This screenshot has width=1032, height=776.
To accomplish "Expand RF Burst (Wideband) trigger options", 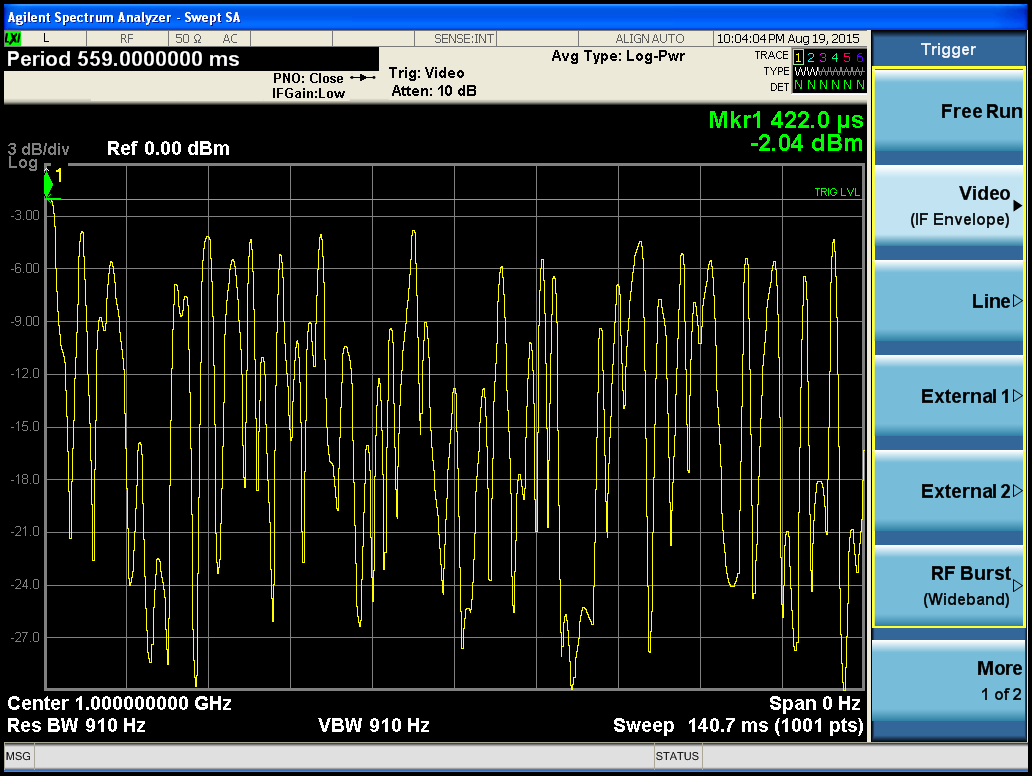I will tap(948, 586).
